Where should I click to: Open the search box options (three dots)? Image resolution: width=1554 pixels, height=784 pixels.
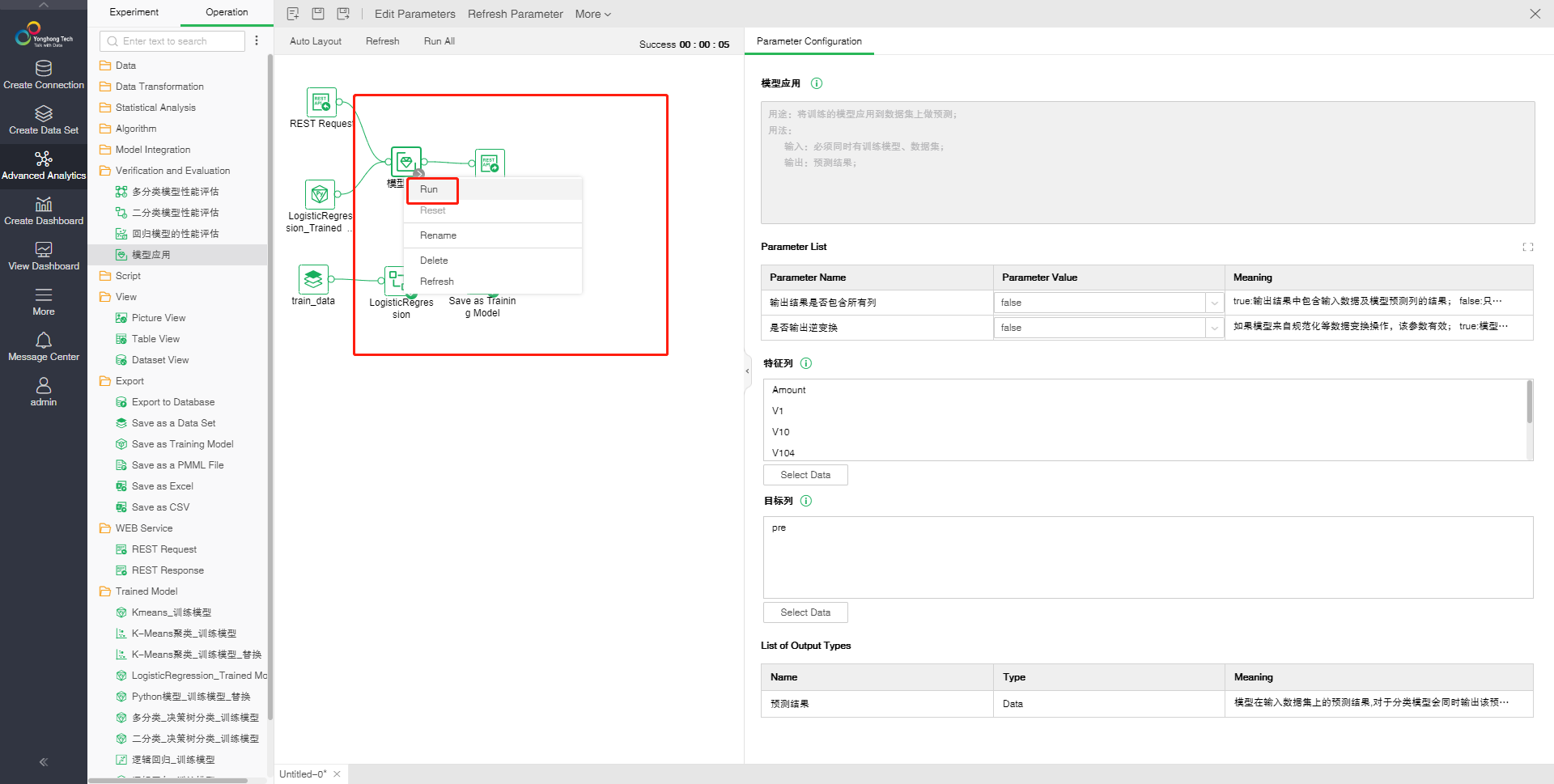pyautogui.click(x=257, y=40)
